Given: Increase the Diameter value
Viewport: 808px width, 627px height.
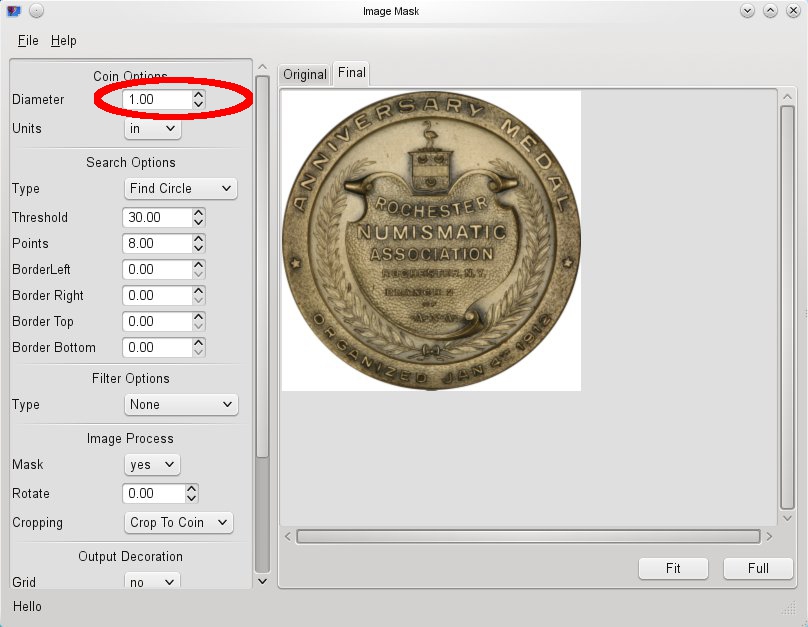Looking at the screenshot, I should [x=199, y=95].
